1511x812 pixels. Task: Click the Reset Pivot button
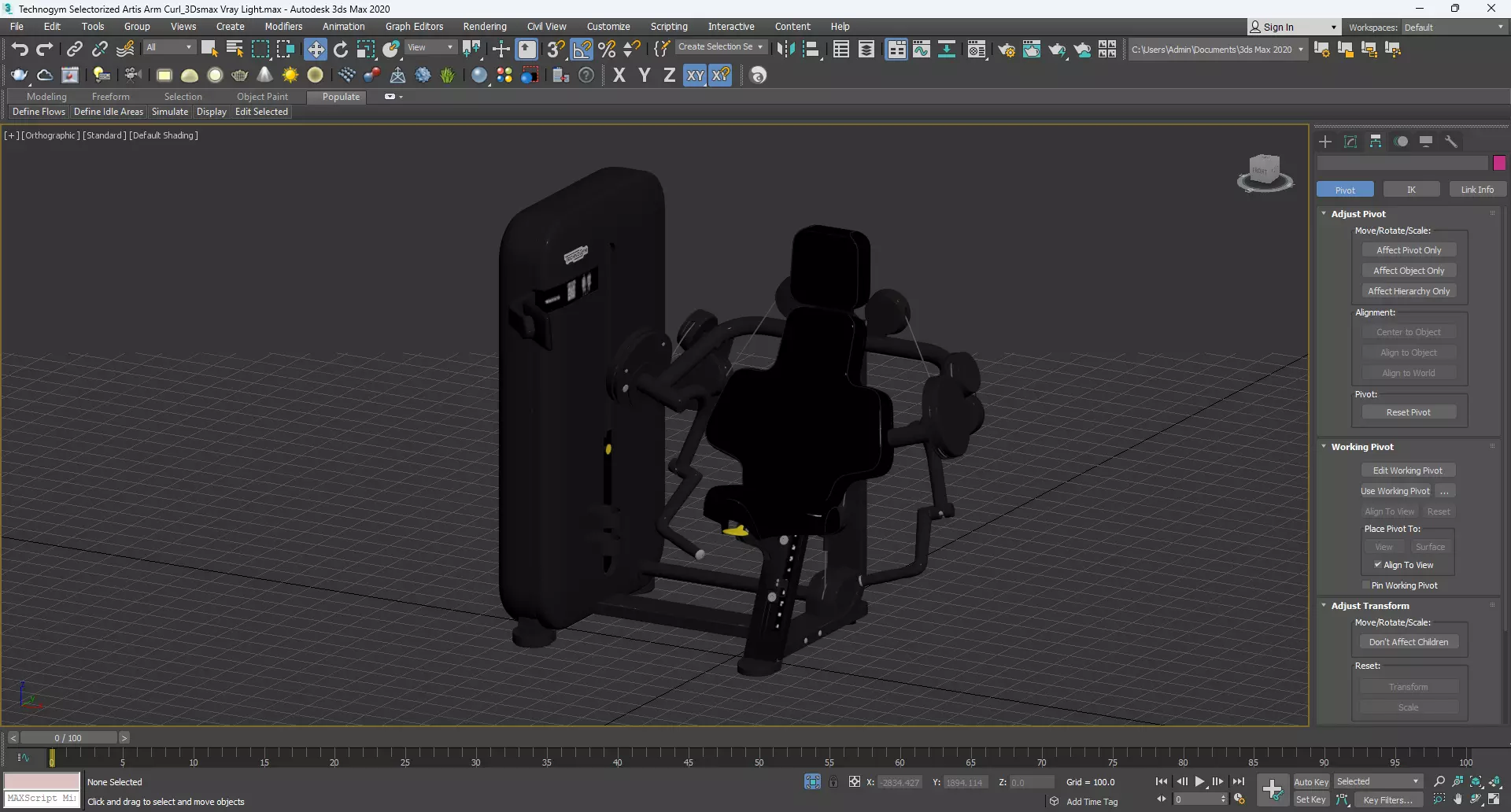click(1409, 412)
